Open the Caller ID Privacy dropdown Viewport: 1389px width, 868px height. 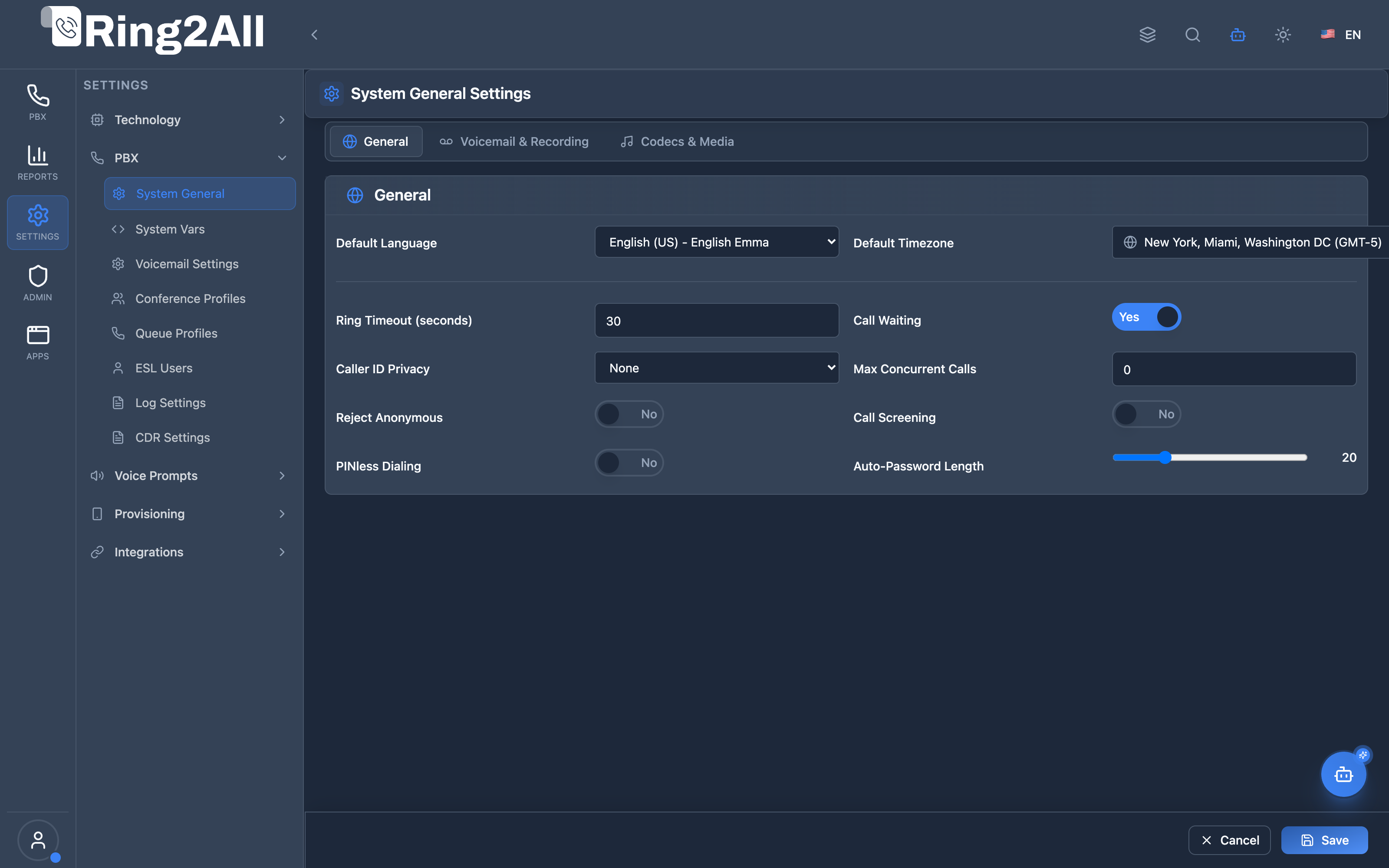(716, 368)
